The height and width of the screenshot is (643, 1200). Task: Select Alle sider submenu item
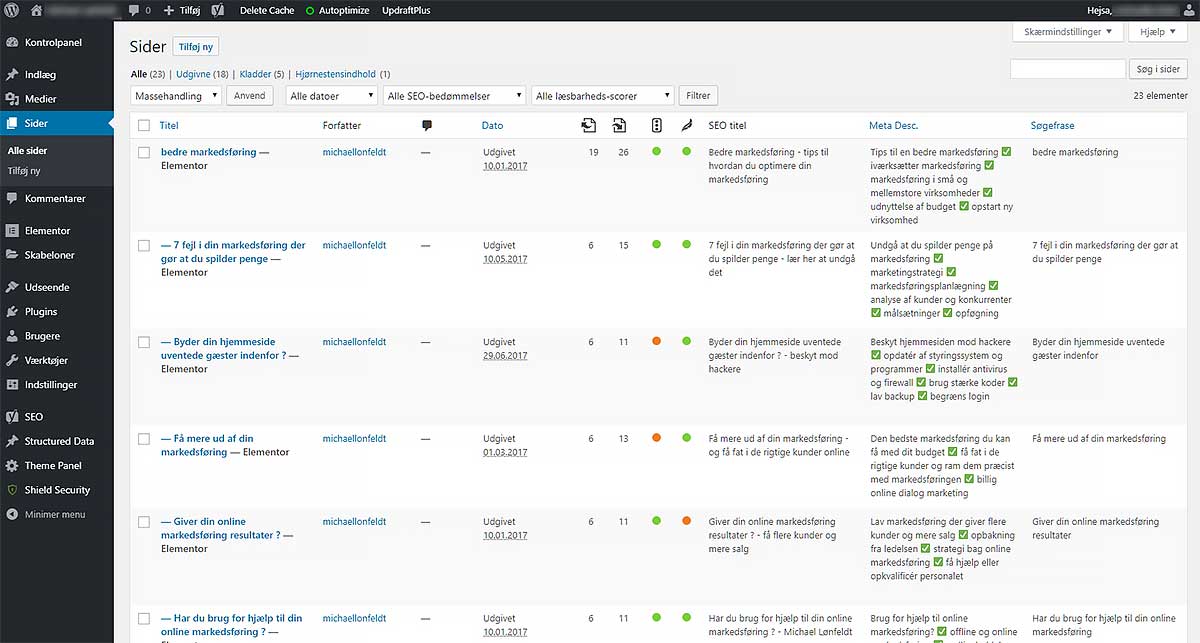(x=28, y=151)
